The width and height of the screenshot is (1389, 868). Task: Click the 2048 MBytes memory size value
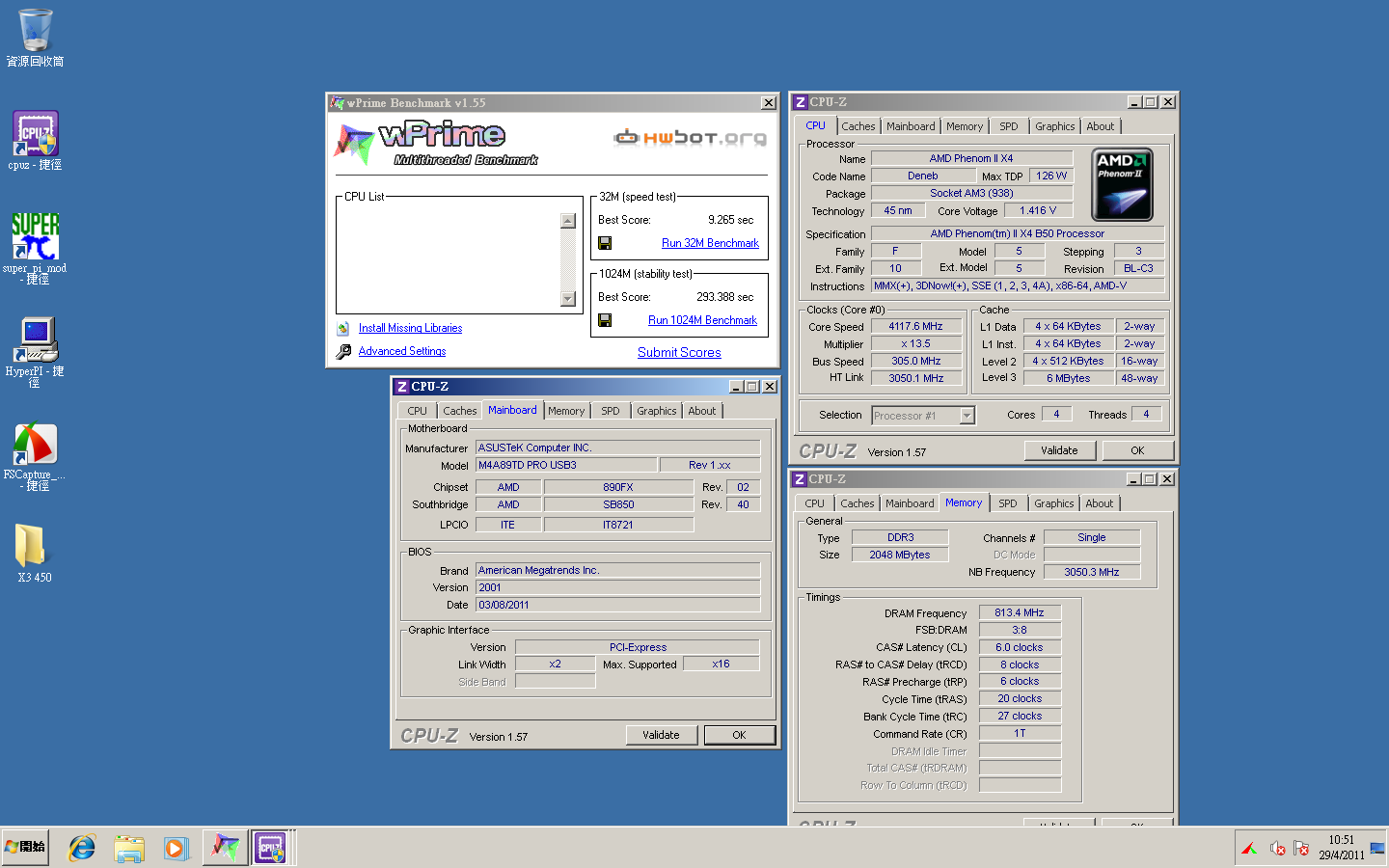(x=900, y=555)
